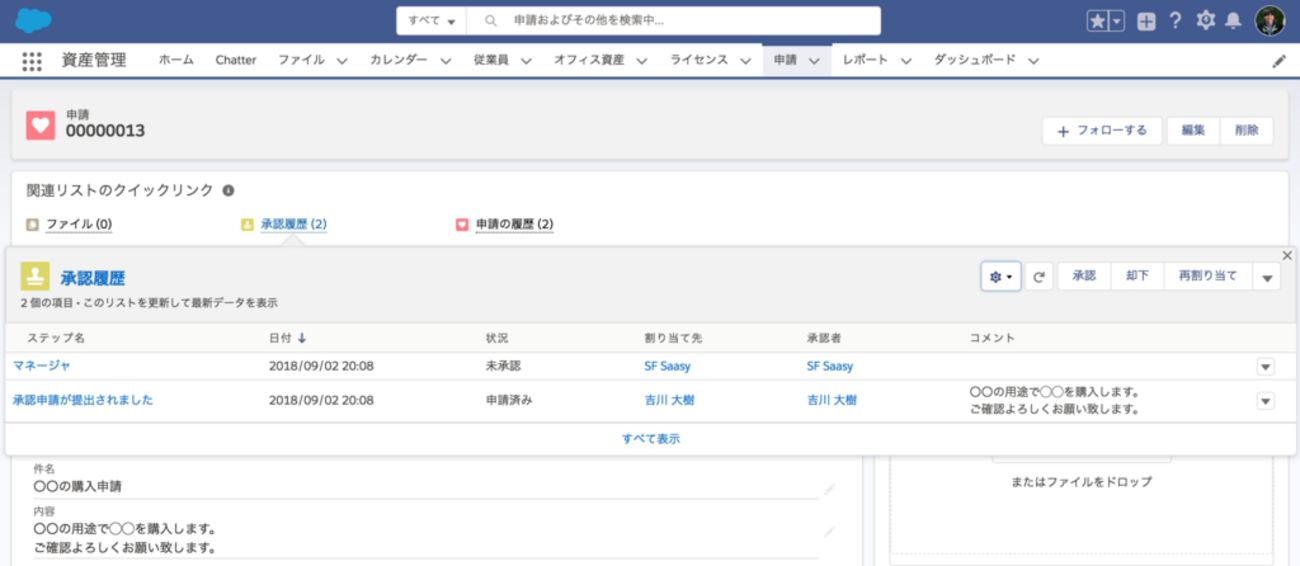Screen dimensions: 1300x566
Task: Click the navigation edit pencil icon
Action: pos(1279,61)
